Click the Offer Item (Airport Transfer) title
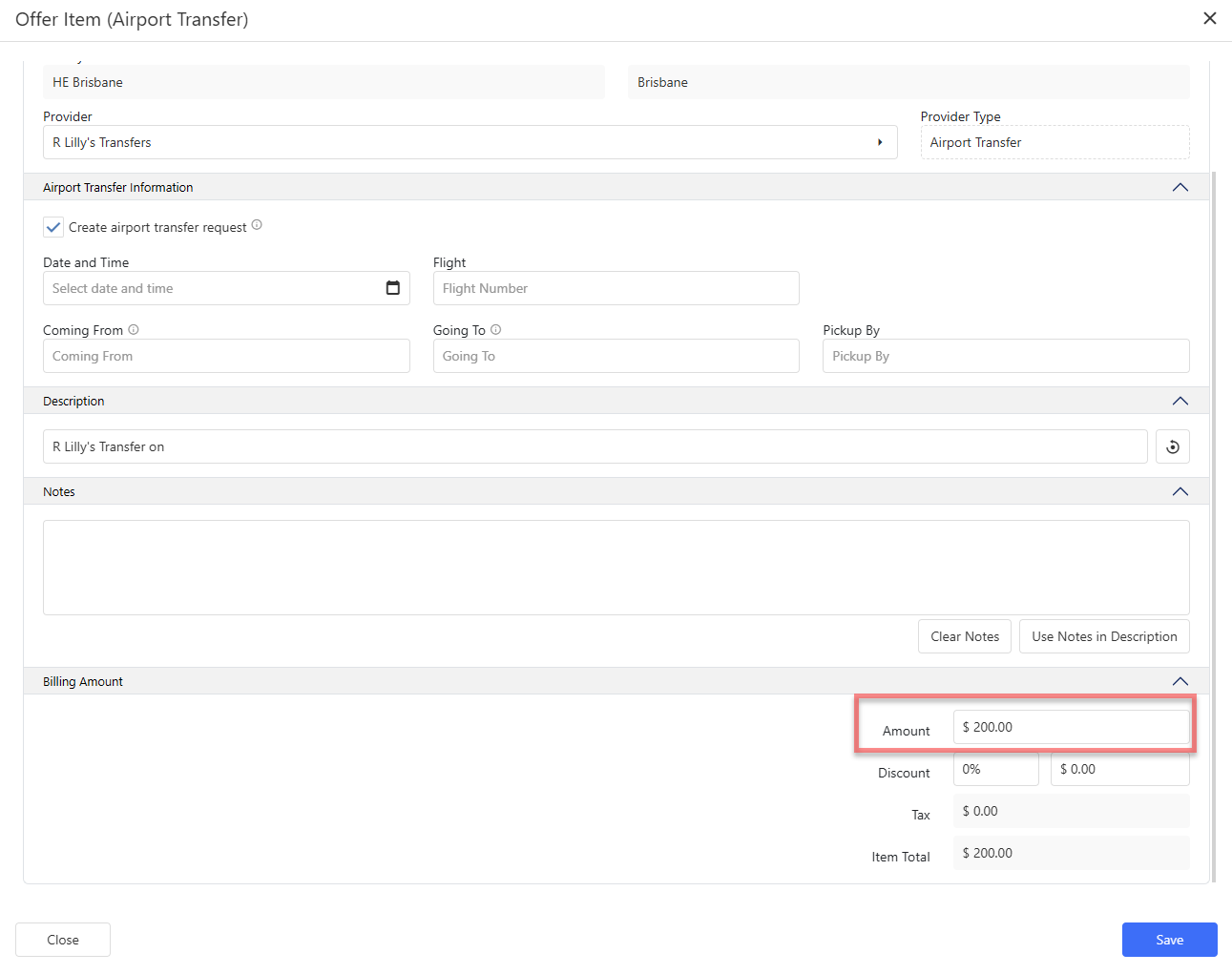 [132, 19]
